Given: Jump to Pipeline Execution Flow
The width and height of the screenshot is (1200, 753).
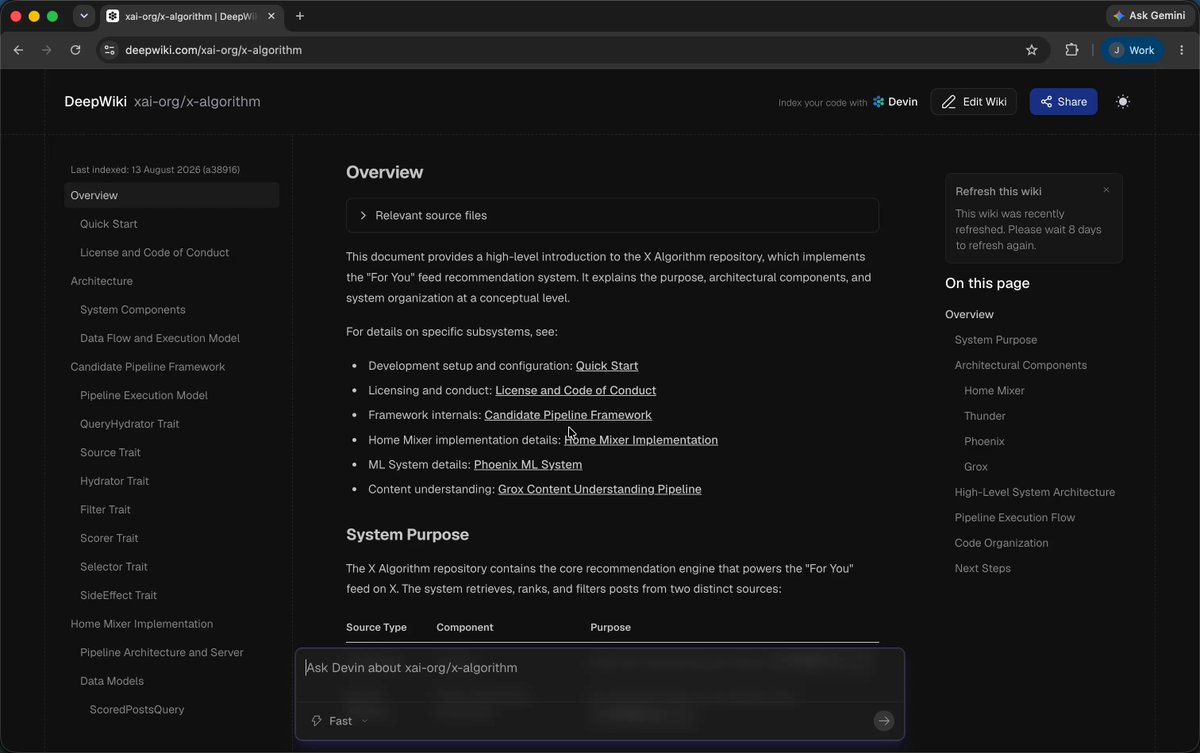Looking at the screenshot, I should point(1015,518).
